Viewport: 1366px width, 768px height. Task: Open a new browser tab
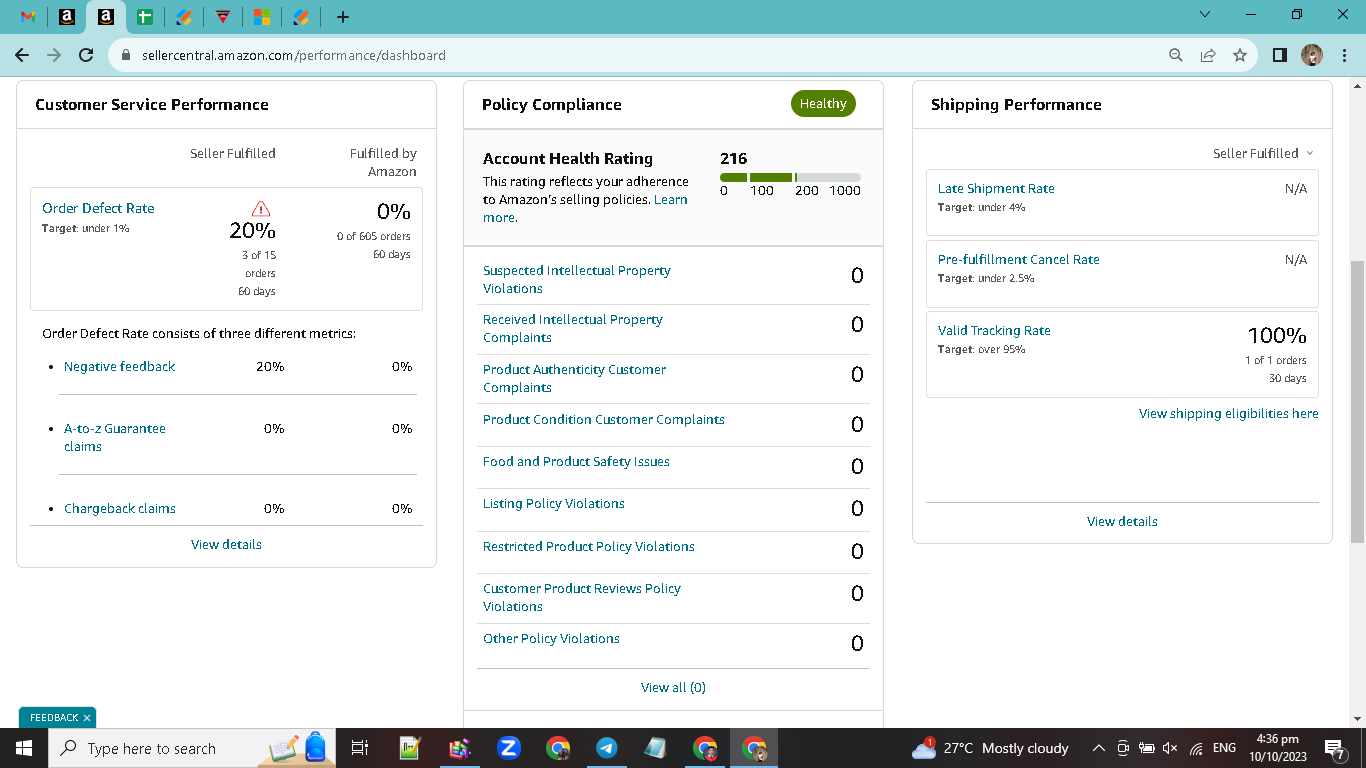(343, 17)
